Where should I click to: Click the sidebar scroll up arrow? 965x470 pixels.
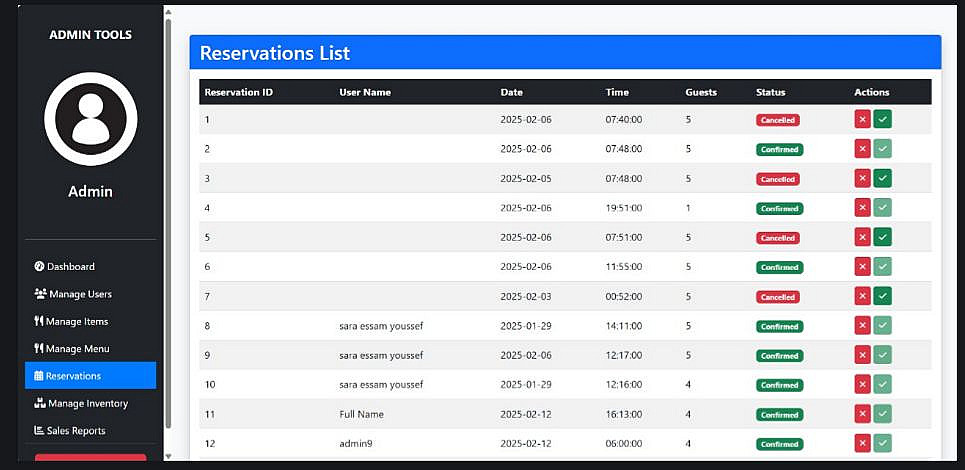point(168,12)
